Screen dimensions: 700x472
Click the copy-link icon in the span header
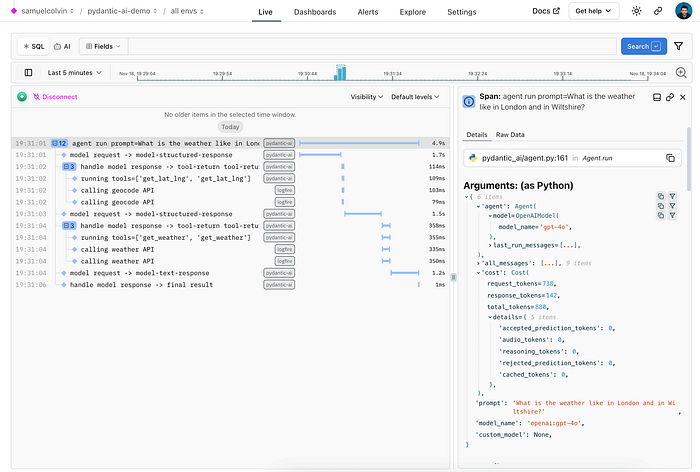(671, 97)
